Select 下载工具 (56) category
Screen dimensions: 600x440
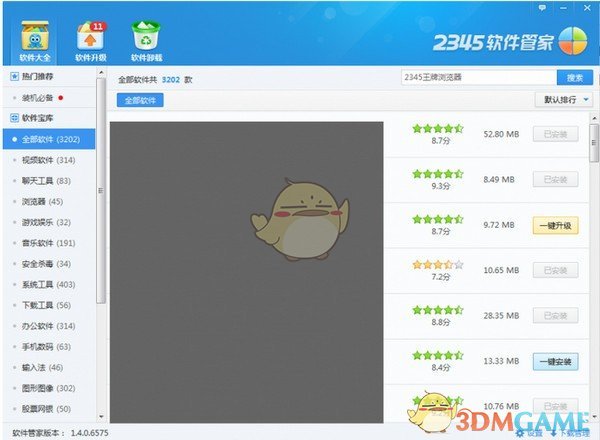pyautogui.click(x=49, y=305)
